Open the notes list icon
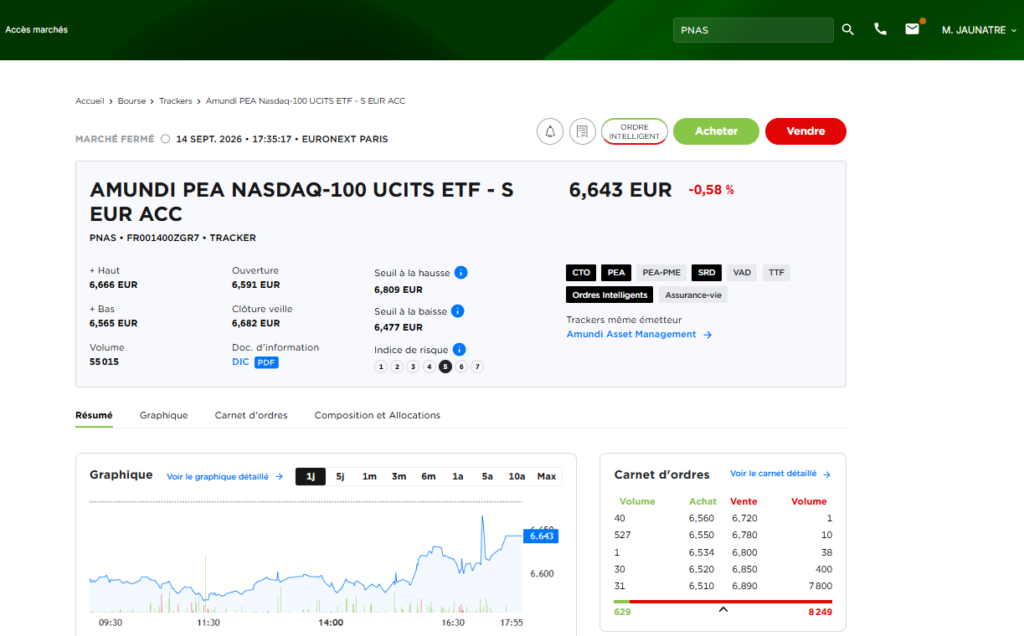Screen dimensions: 1024x636 click(582, 131)
